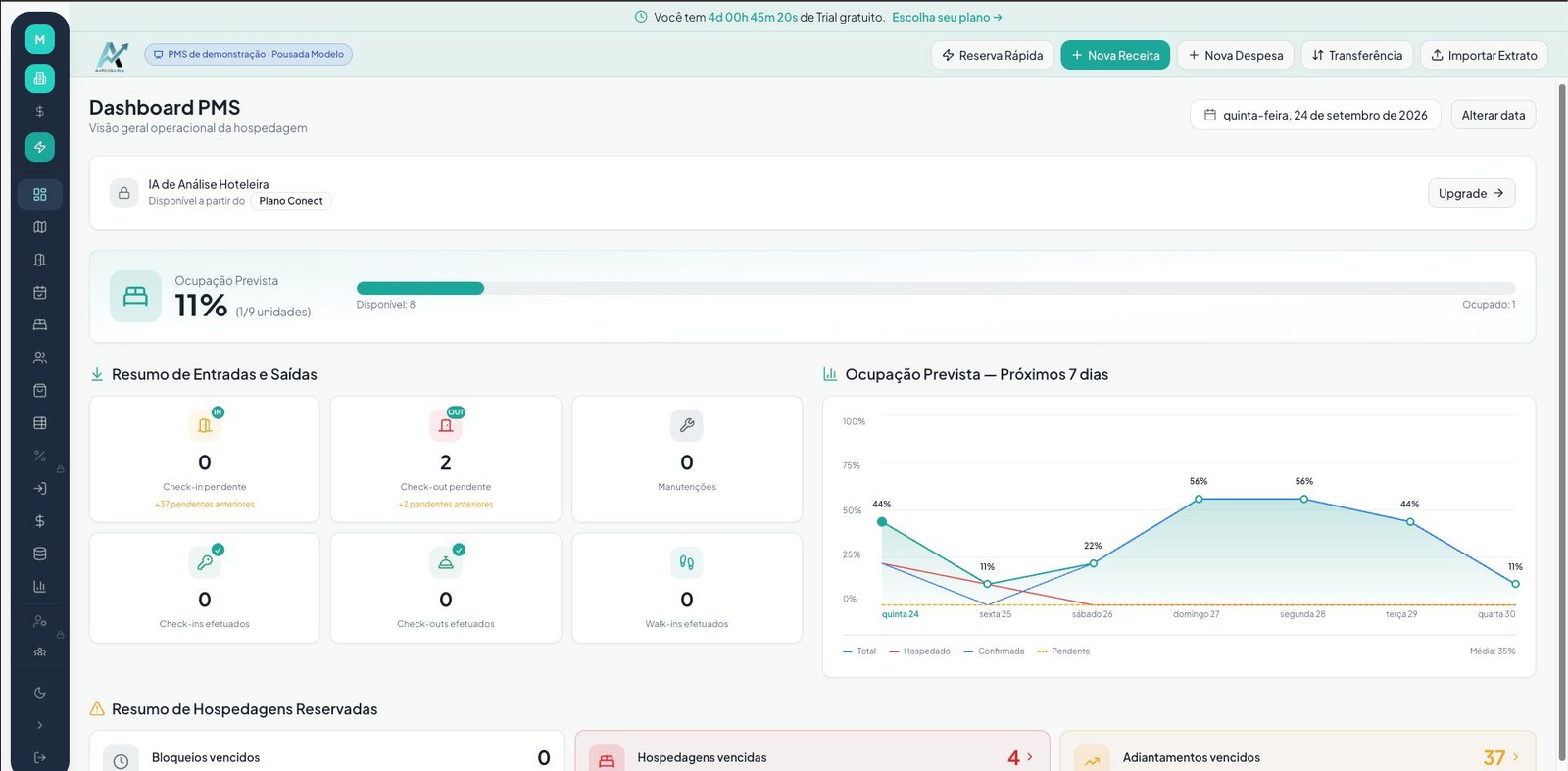Click the Nova Despesa button
This screenshot has width=1568, height=771.
click(x=1236, y=55)
